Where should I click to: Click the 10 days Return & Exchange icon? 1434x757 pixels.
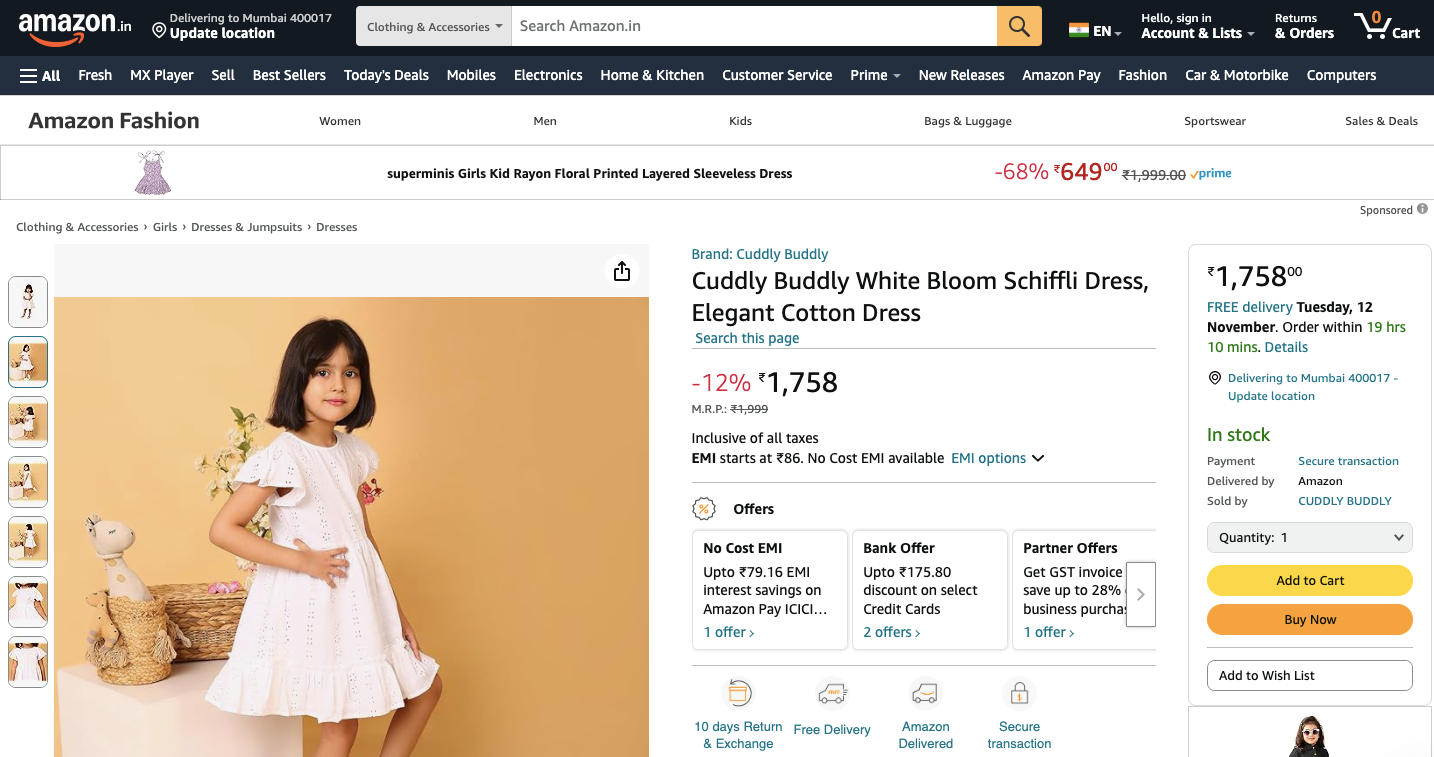point(738,693)
